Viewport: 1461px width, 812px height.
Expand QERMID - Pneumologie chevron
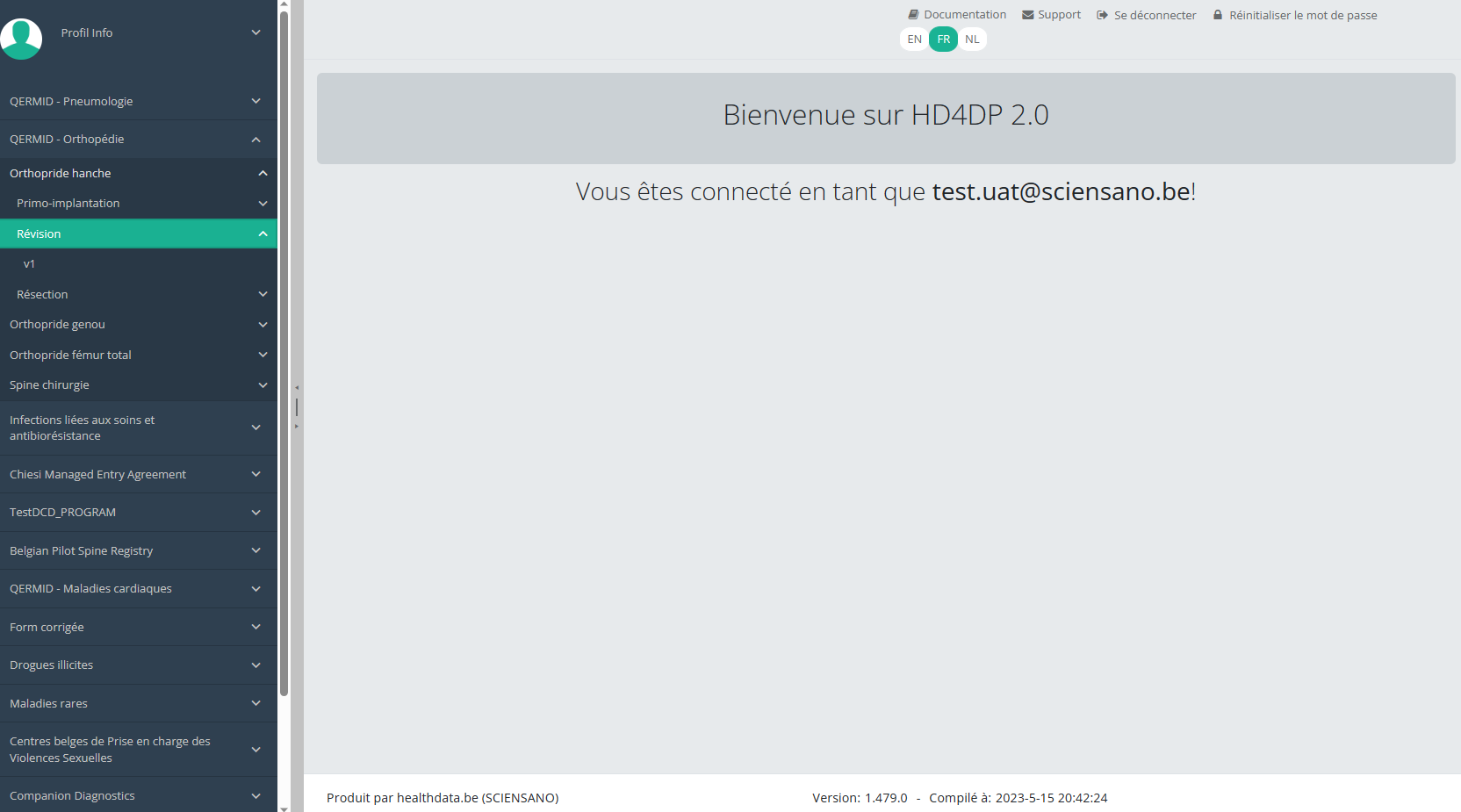tap(255, 101)
